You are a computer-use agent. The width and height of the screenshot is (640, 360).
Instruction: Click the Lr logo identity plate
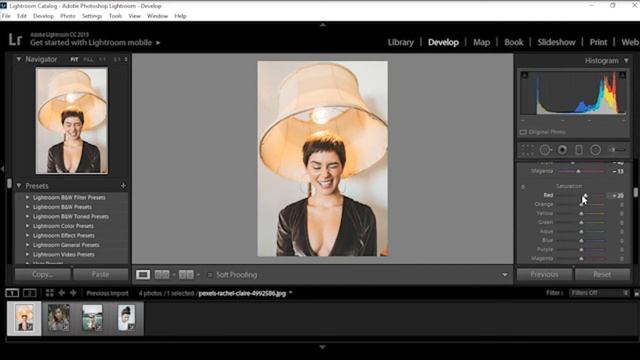point(16,40)
